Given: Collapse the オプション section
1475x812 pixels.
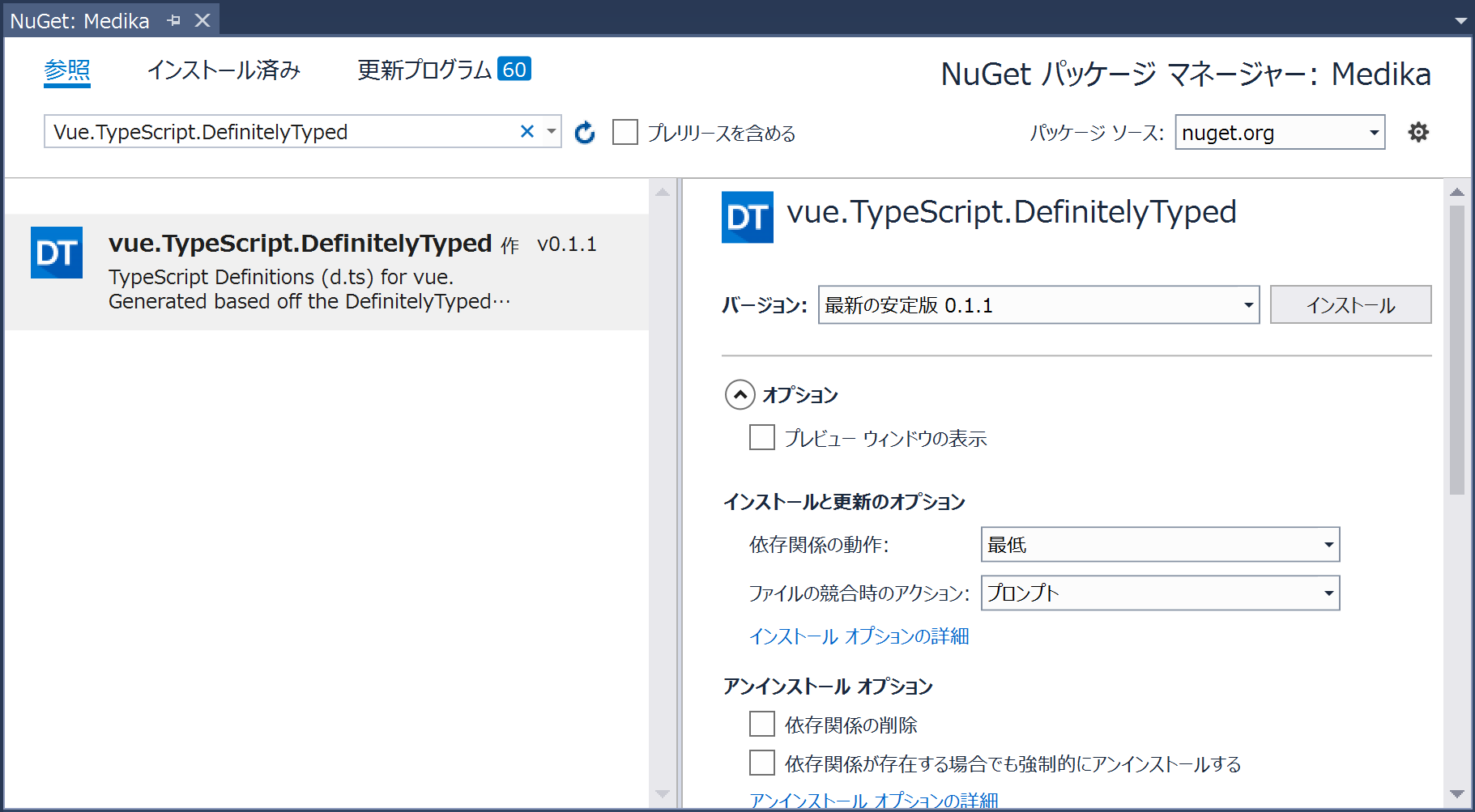Looking at the screenshot, I should click(x=740, y=394).
